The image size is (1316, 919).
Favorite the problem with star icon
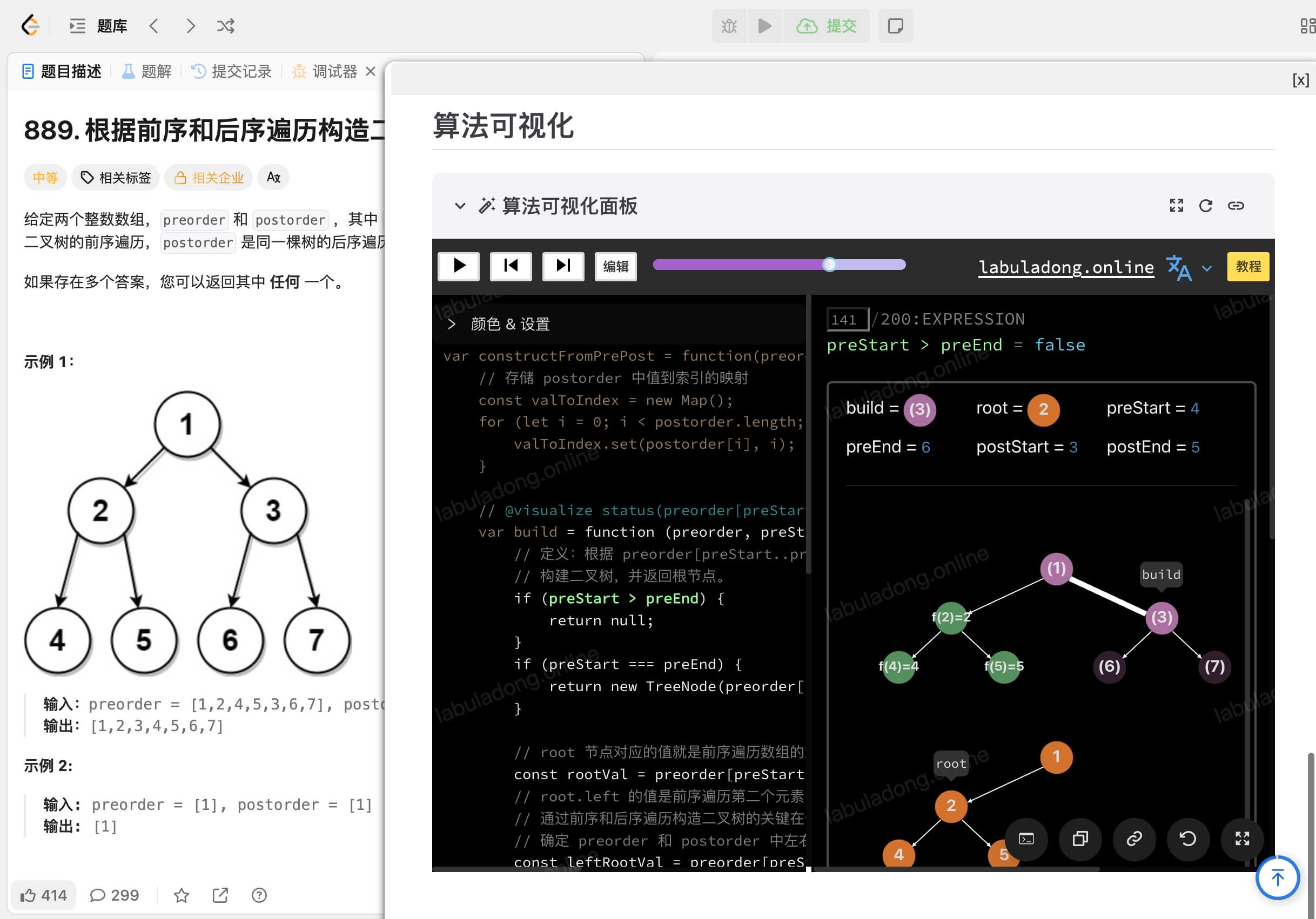pyautogui.click(x=181, y=895)
